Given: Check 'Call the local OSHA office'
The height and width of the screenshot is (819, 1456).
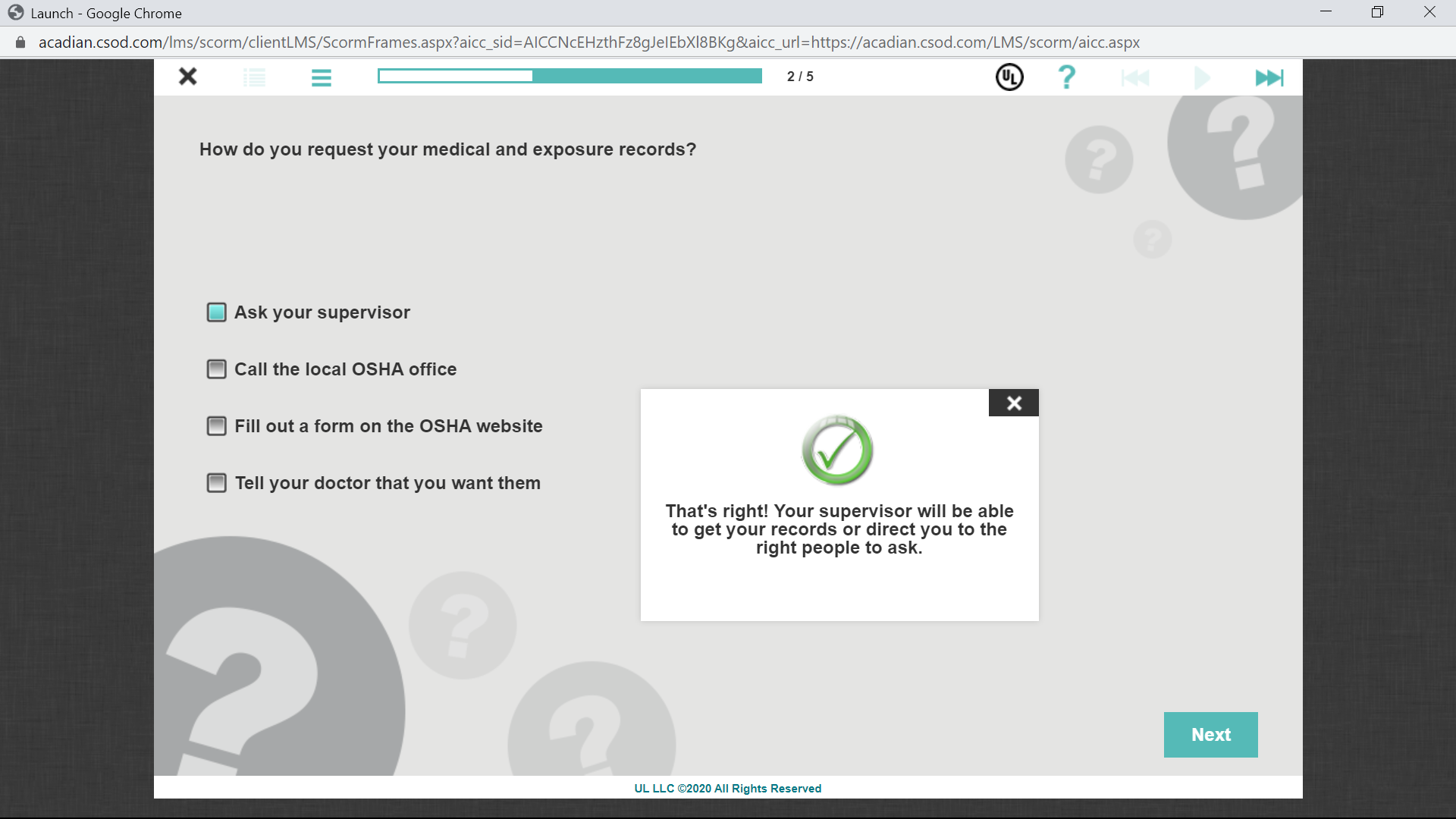Looking at the screenshot, I should 217,369.
